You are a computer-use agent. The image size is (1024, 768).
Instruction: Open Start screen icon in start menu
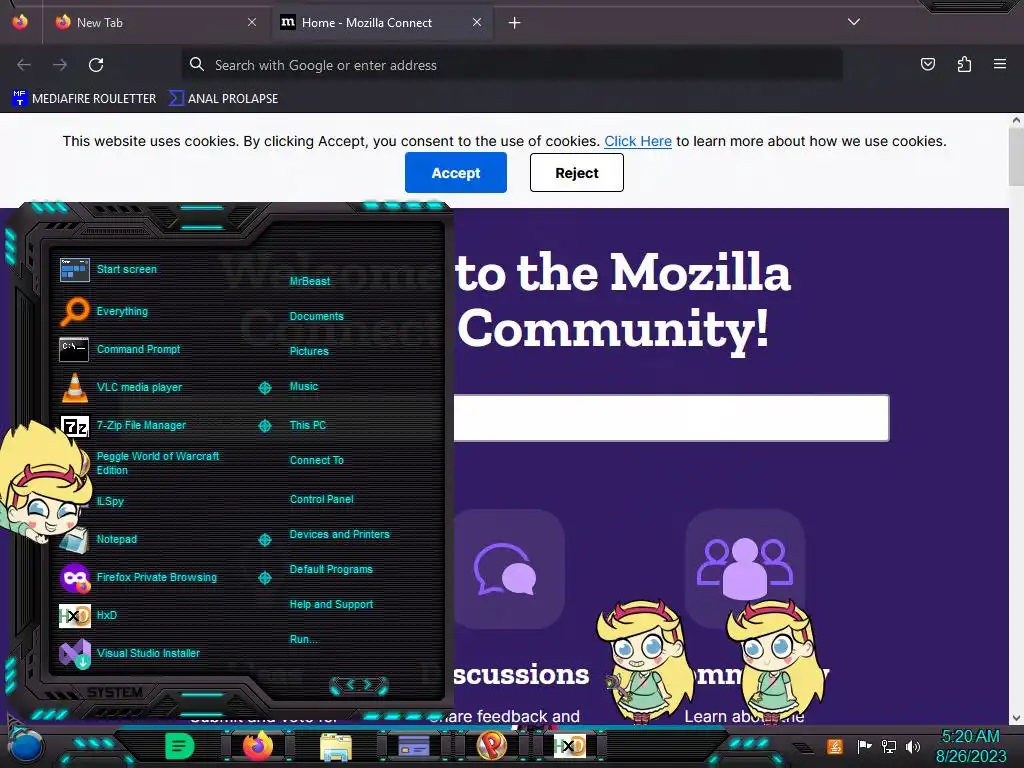point(74,270)
